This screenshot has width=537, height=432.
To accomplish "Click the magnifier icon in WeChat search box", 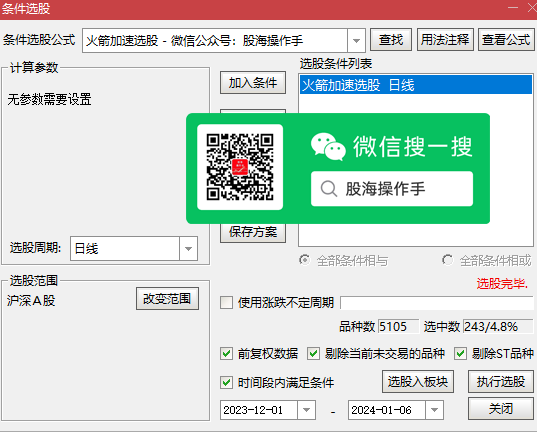I will [x=329, y=189].
